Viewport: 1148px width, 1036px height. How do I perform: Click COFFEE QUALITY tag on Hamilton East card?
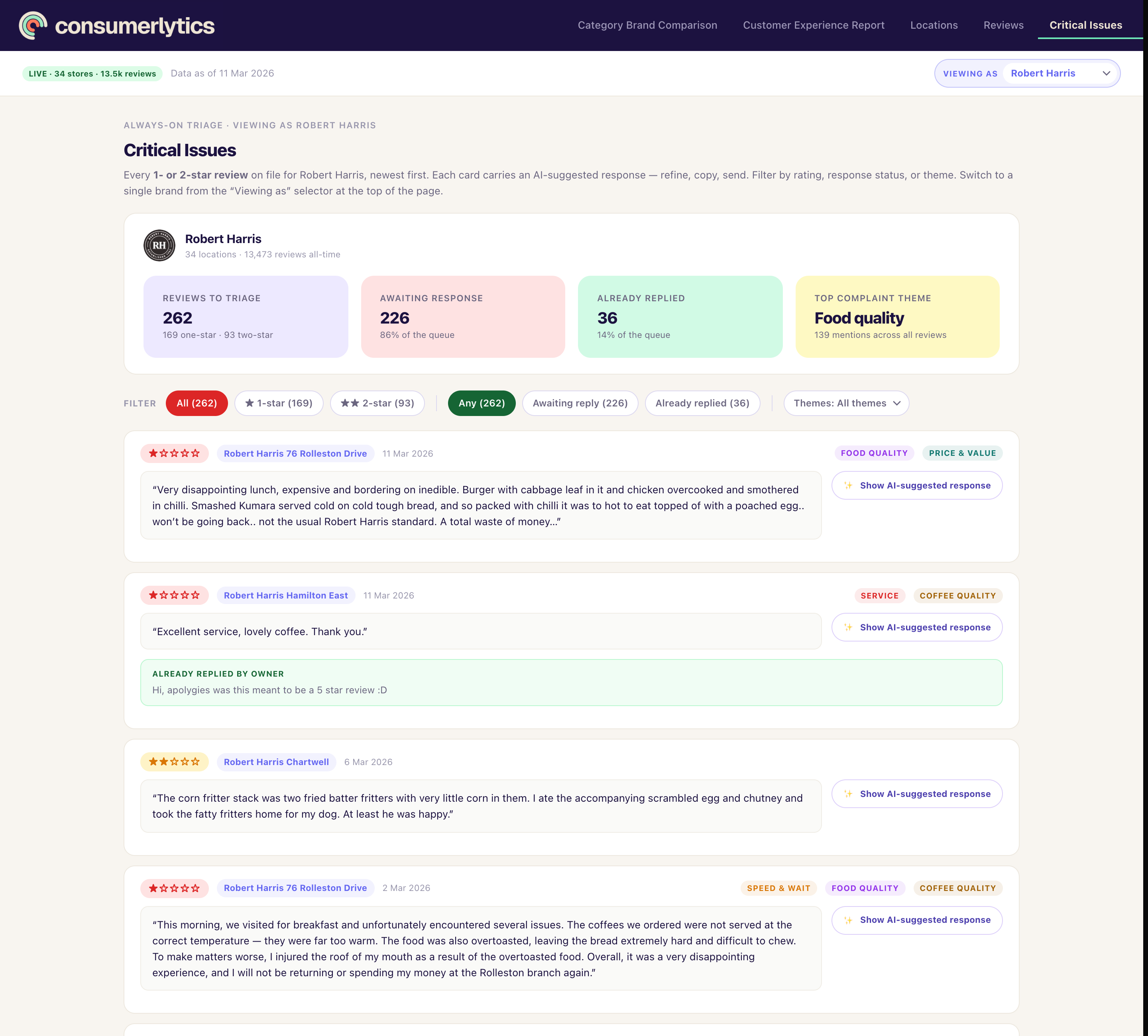(x=957, y=595)
